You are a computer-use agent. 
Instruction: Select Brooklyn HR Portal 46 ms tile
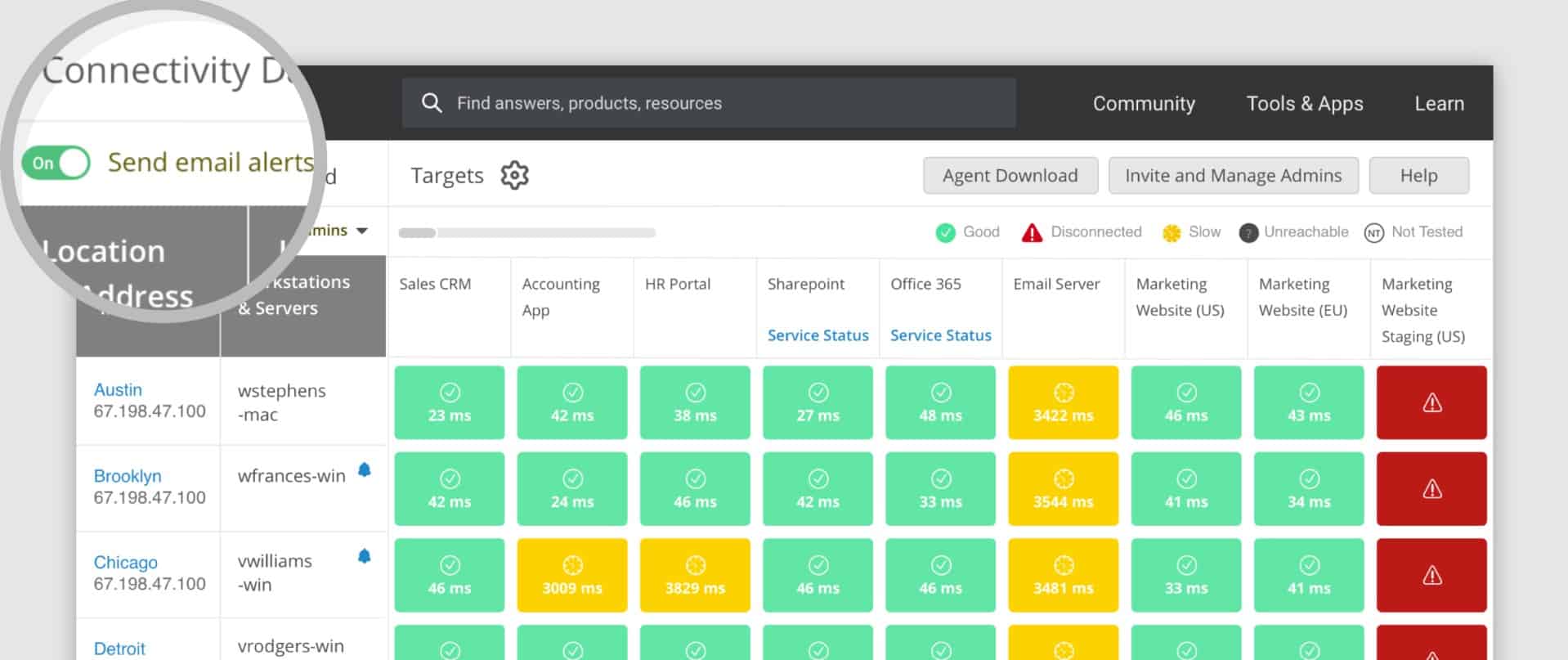695,489
